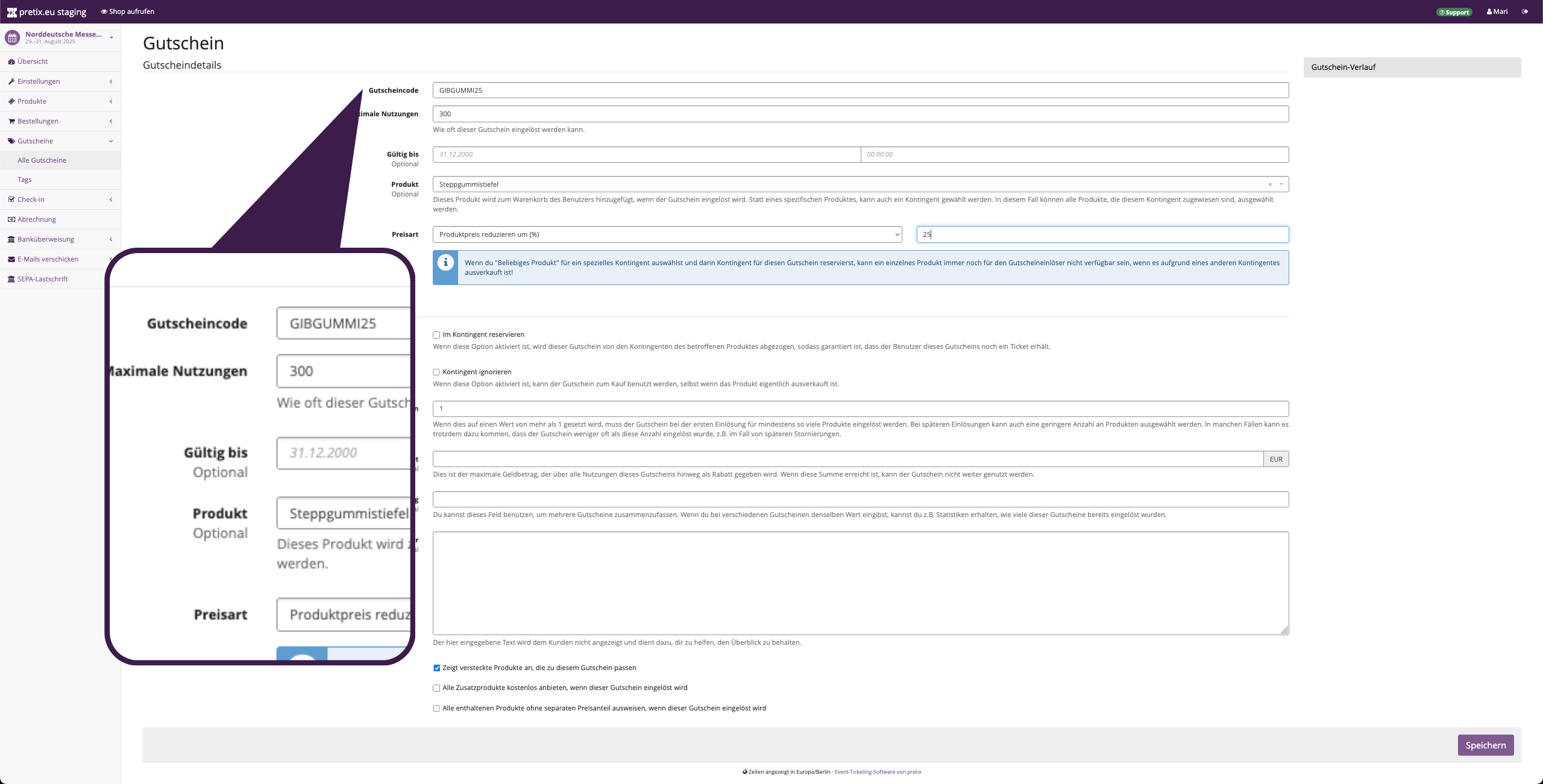The height and width of the screenshot is (784, 1543).
Task: Click the SEPA-Lastschrift bank icon
Action: click(x=11, y=279)
